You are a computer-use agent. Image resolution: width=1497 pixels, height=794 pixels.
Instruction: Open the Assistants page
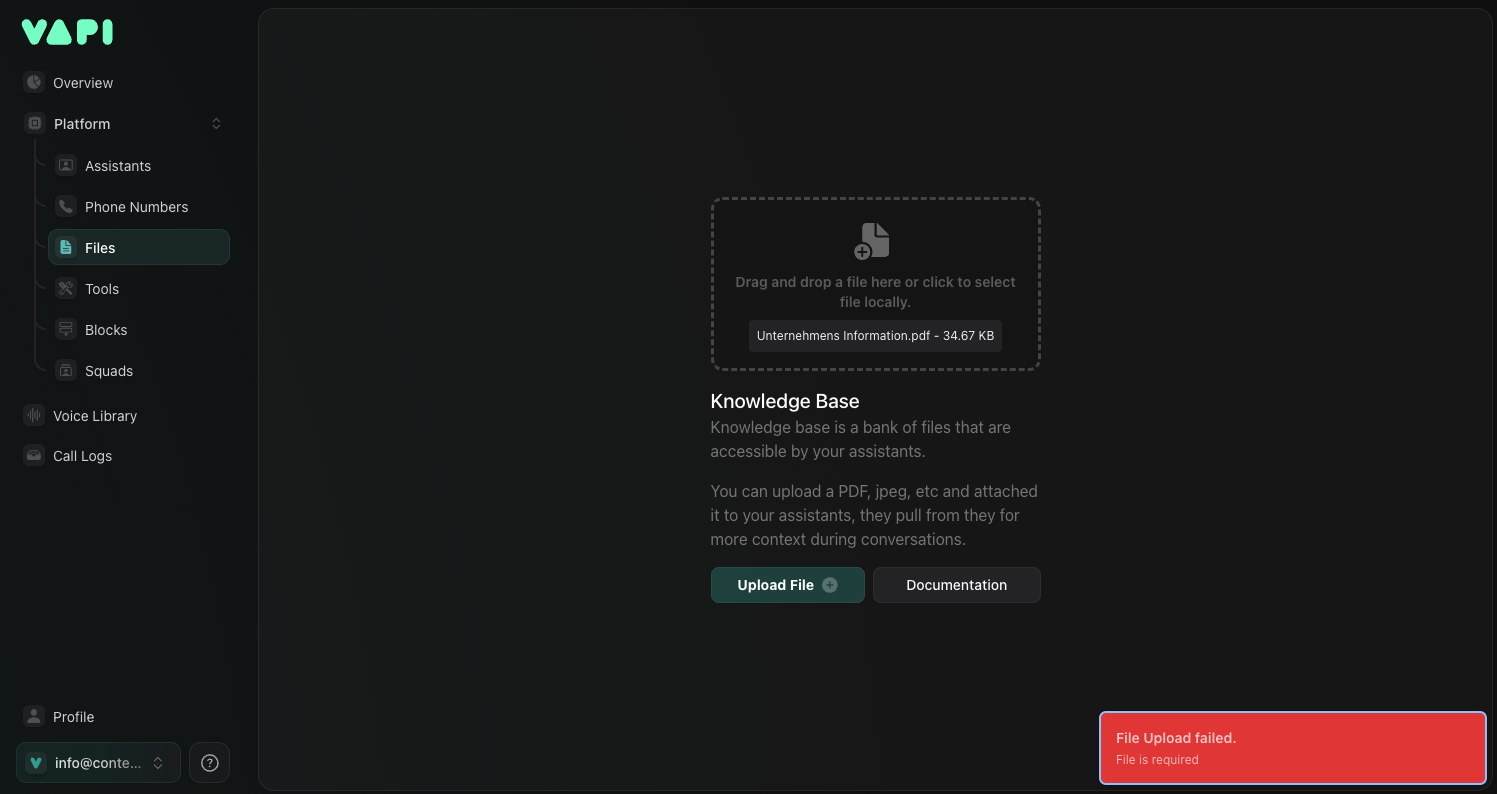118,166
